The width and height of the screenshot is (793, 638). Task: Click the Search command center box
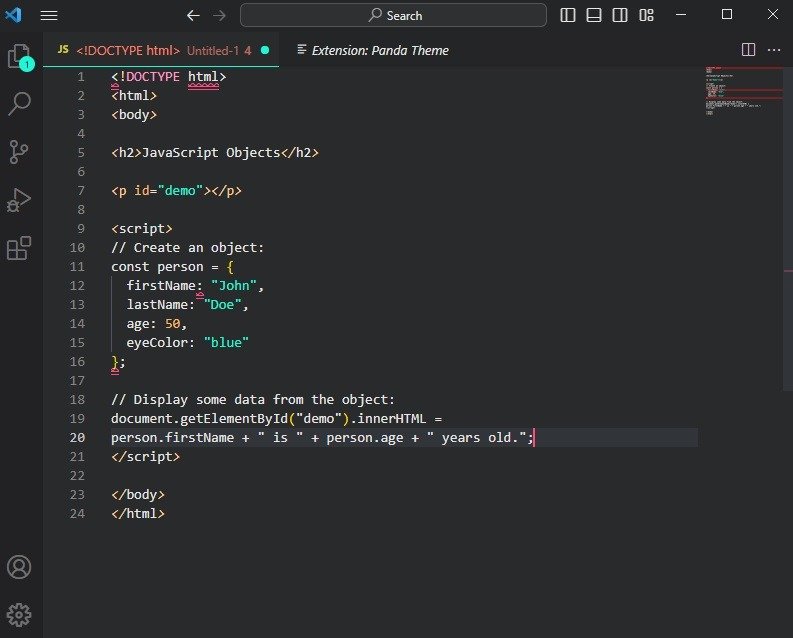click(x=393, y=15)
